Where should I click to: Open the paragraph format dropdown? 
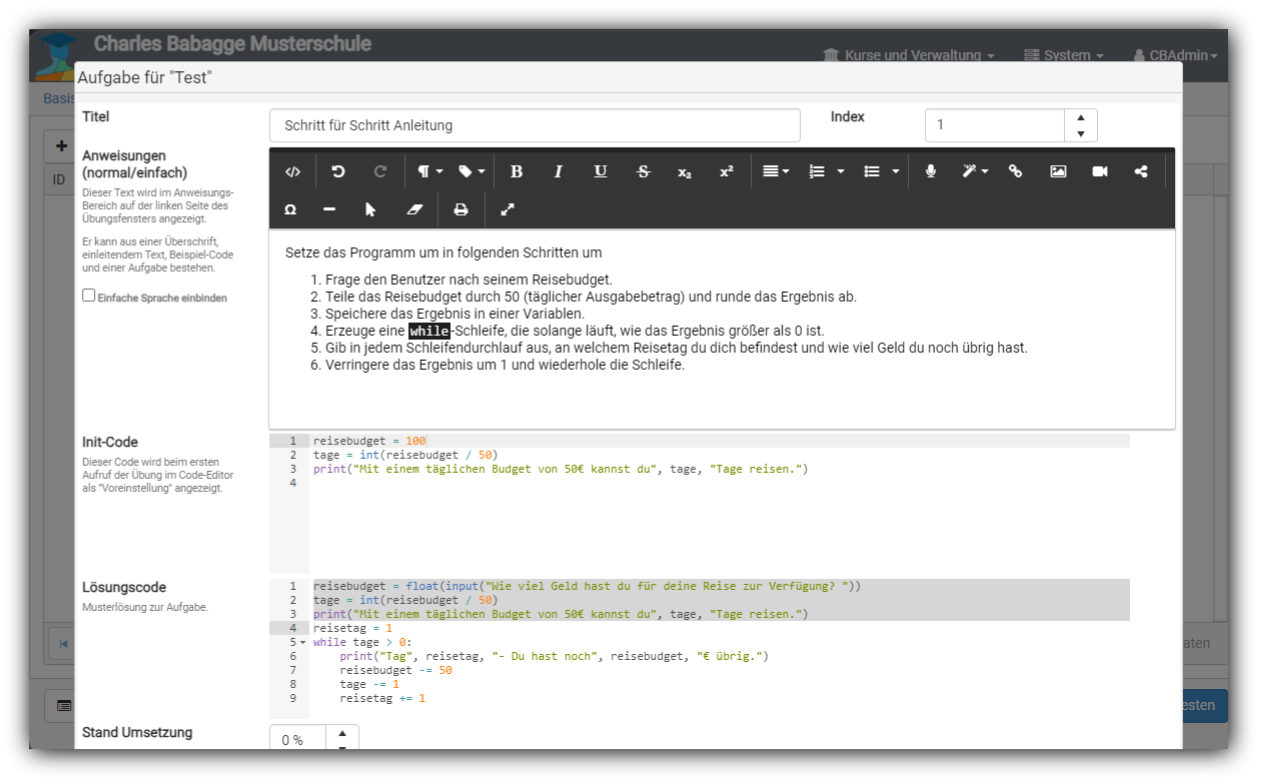[x=429, y=172]
